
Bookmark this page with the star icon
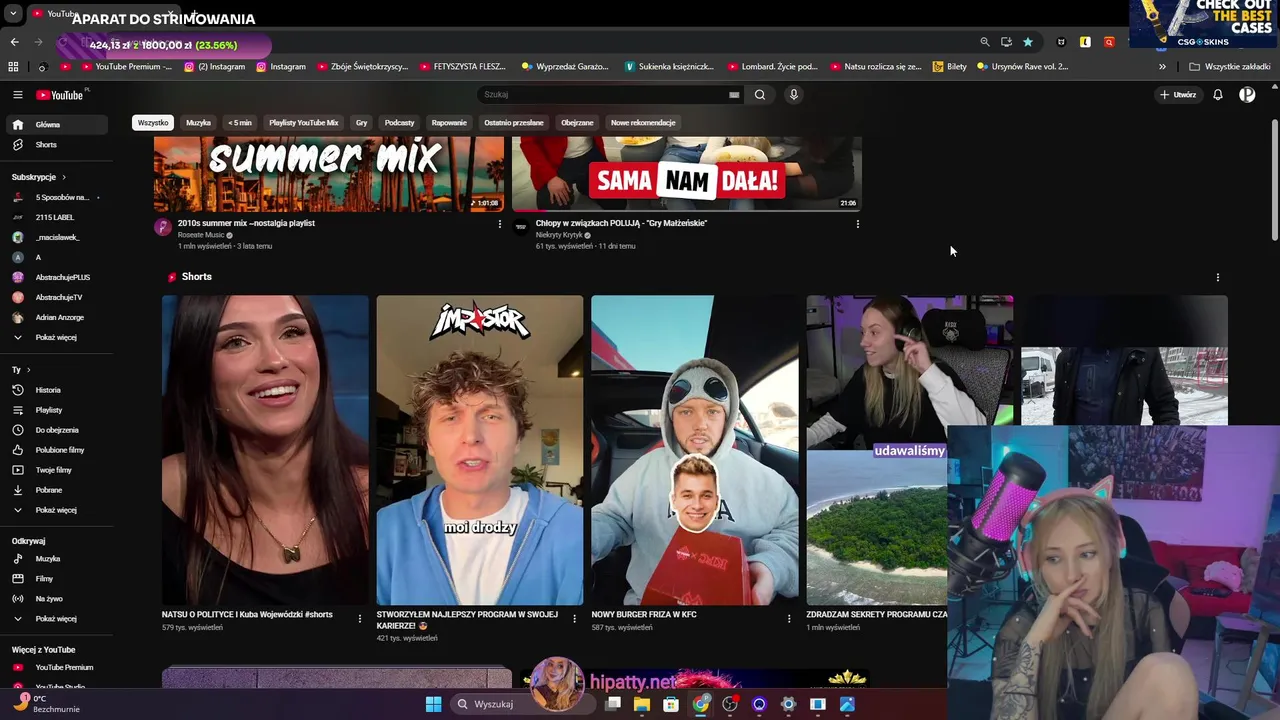tap(1027, 42)
